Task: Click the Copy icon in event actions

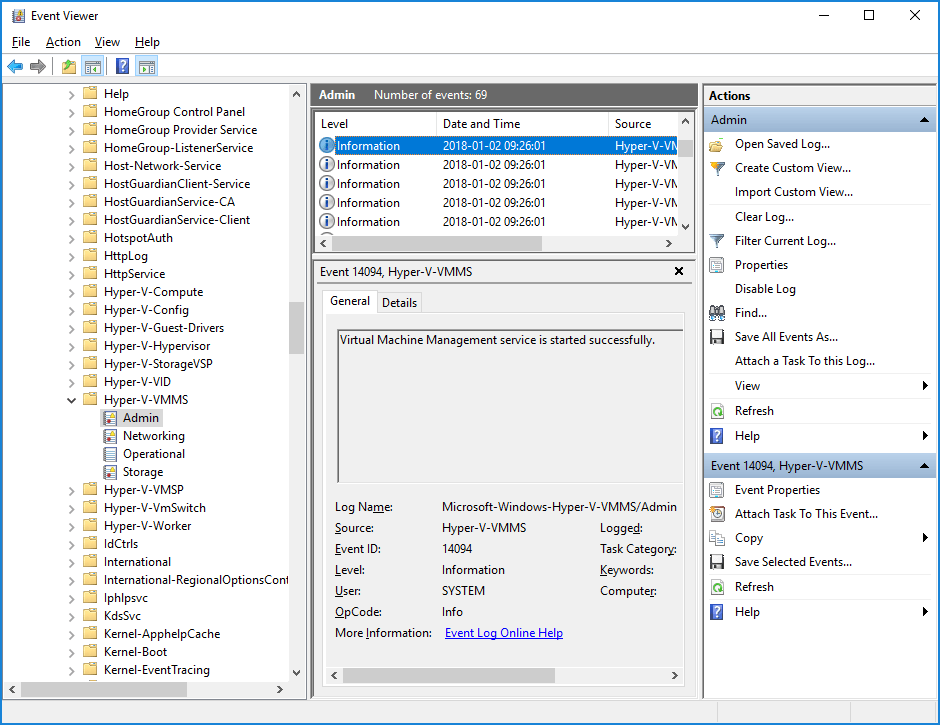Action: [x=716, y=538]
